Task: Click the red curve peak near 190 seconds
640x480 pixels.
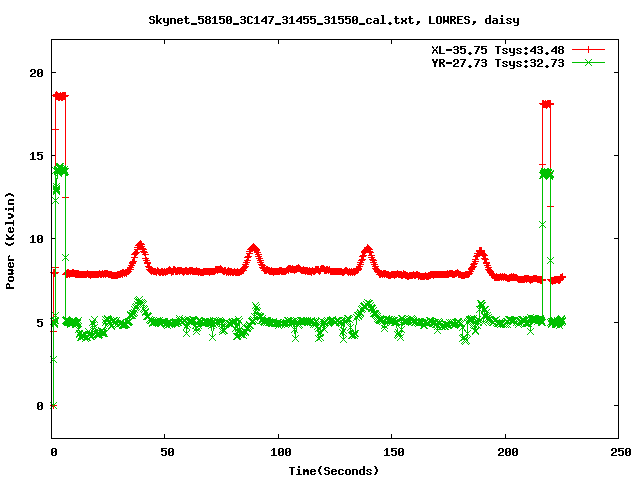Action: (x=481, y=252)
